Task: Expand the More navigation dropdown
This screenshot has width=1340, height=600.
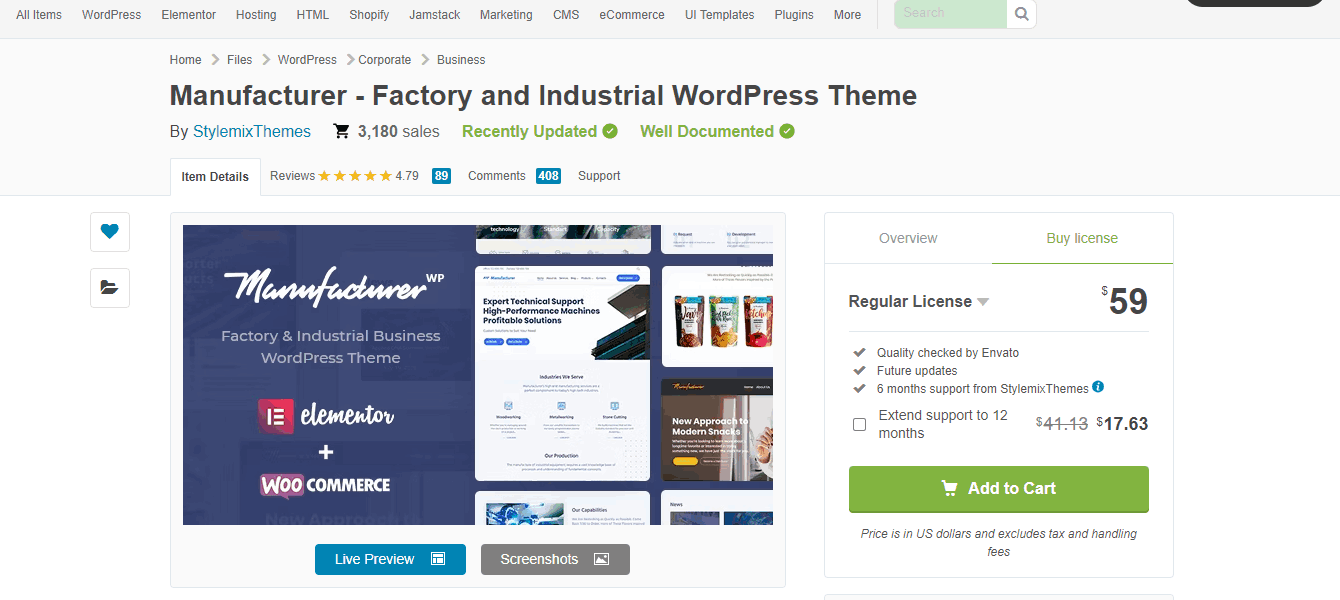Action: (847, 14)
